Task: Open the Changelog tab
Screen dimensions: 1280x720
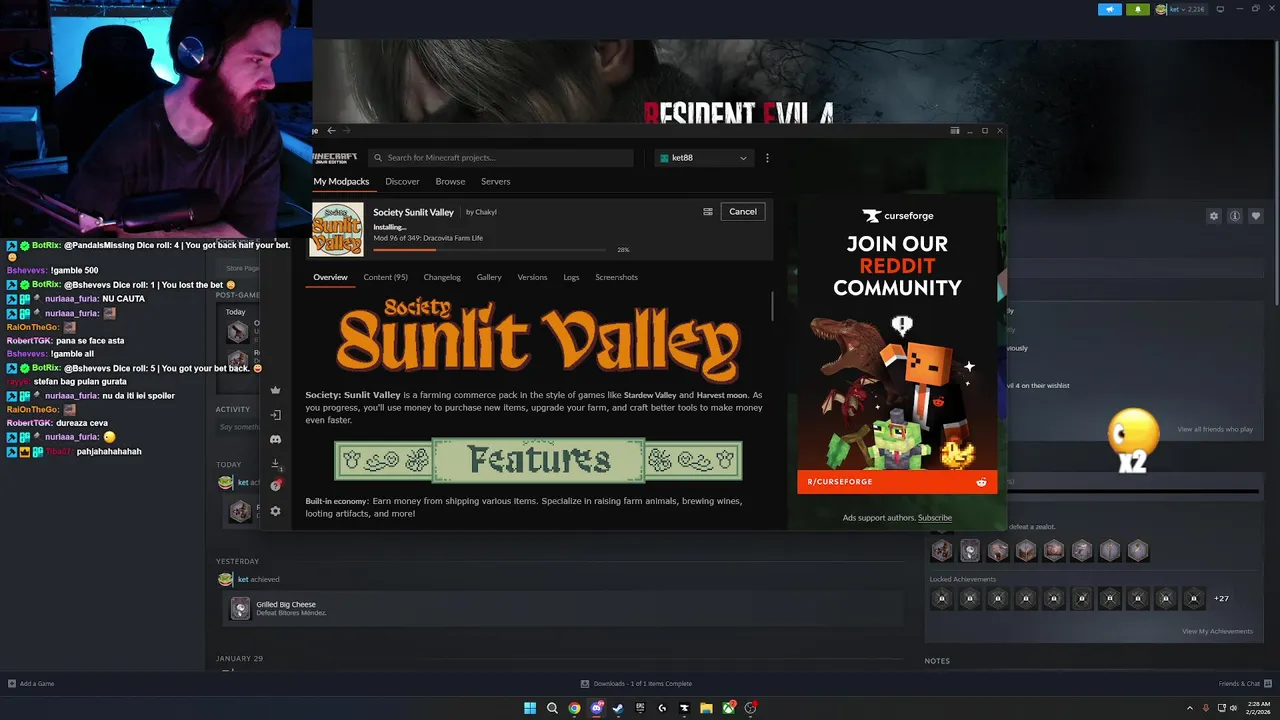Action: pos(442,277)
